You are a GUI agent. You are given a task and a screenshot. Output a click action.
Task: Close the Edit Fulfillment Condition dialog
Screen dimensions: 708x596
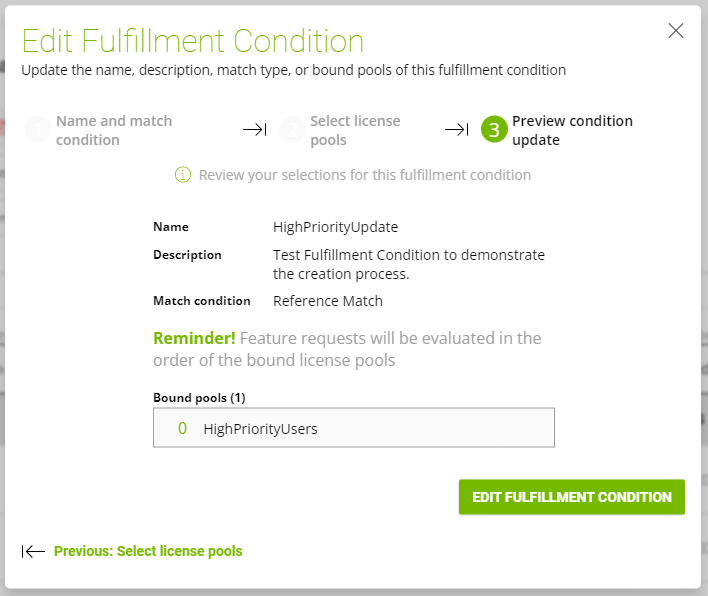pyautogui.click(x=676, y=31)
